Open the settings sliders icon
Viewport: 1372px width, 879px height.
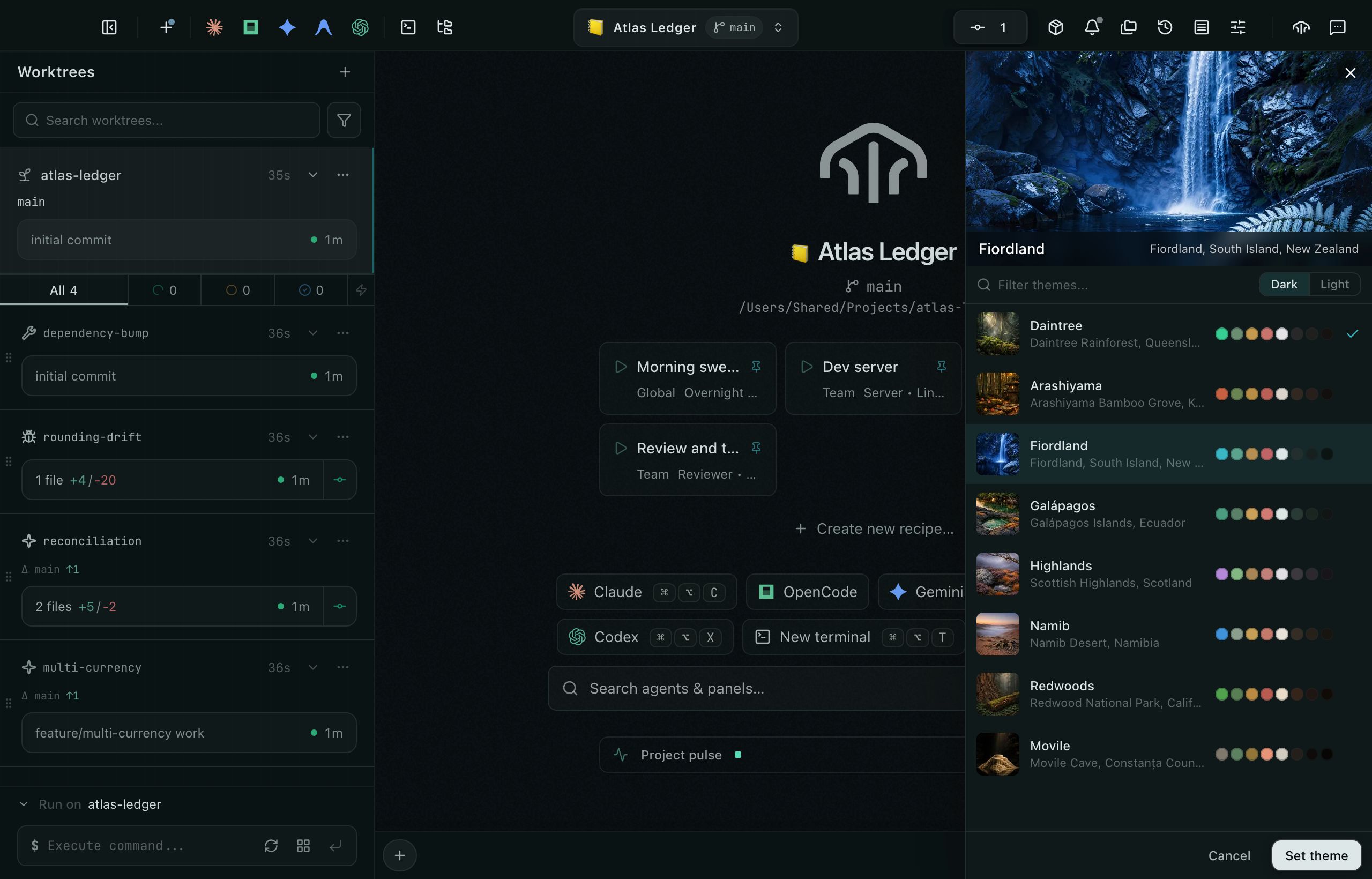tap(1238, 27)
